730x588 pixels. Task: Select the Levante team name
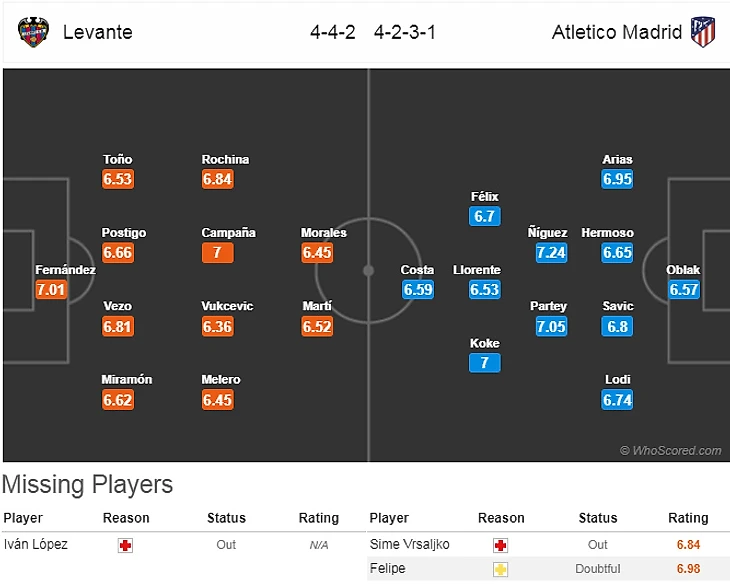coord(97,32)
